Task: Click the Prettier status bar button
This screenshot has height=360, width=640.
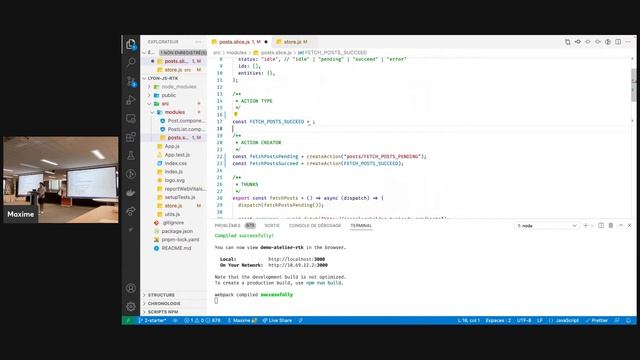Action: (x=597, y=320)
